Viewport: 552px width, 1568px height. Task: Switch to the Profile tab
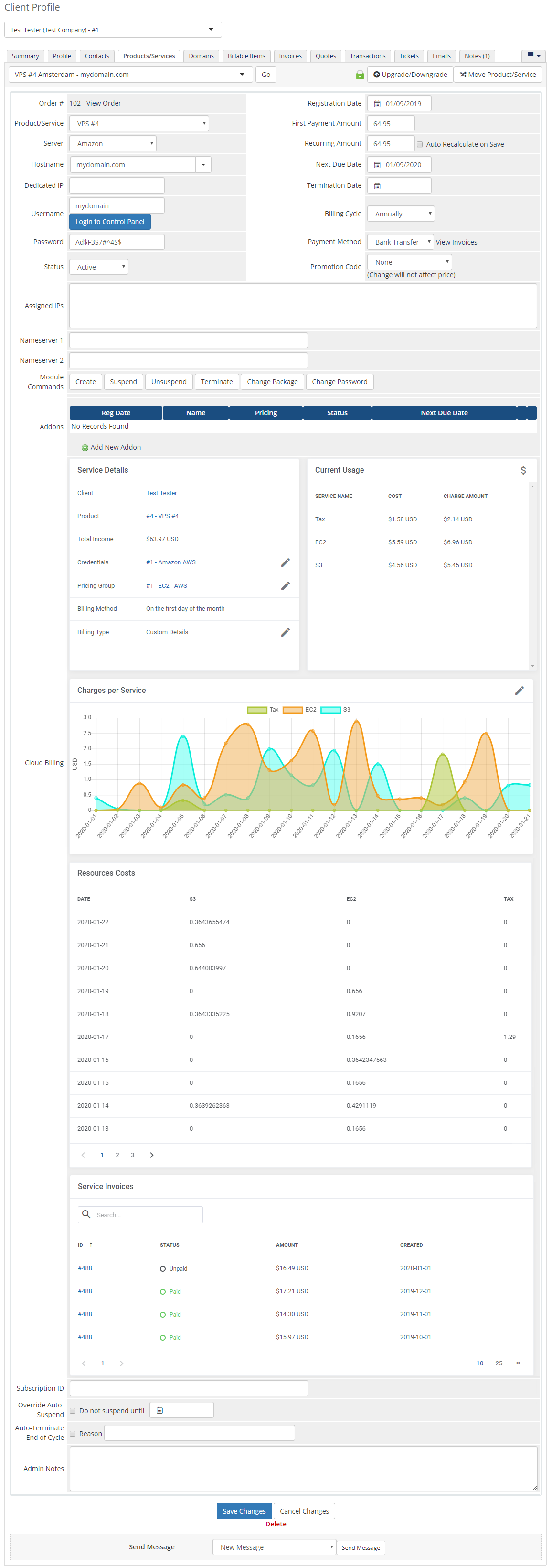[62, 56]
